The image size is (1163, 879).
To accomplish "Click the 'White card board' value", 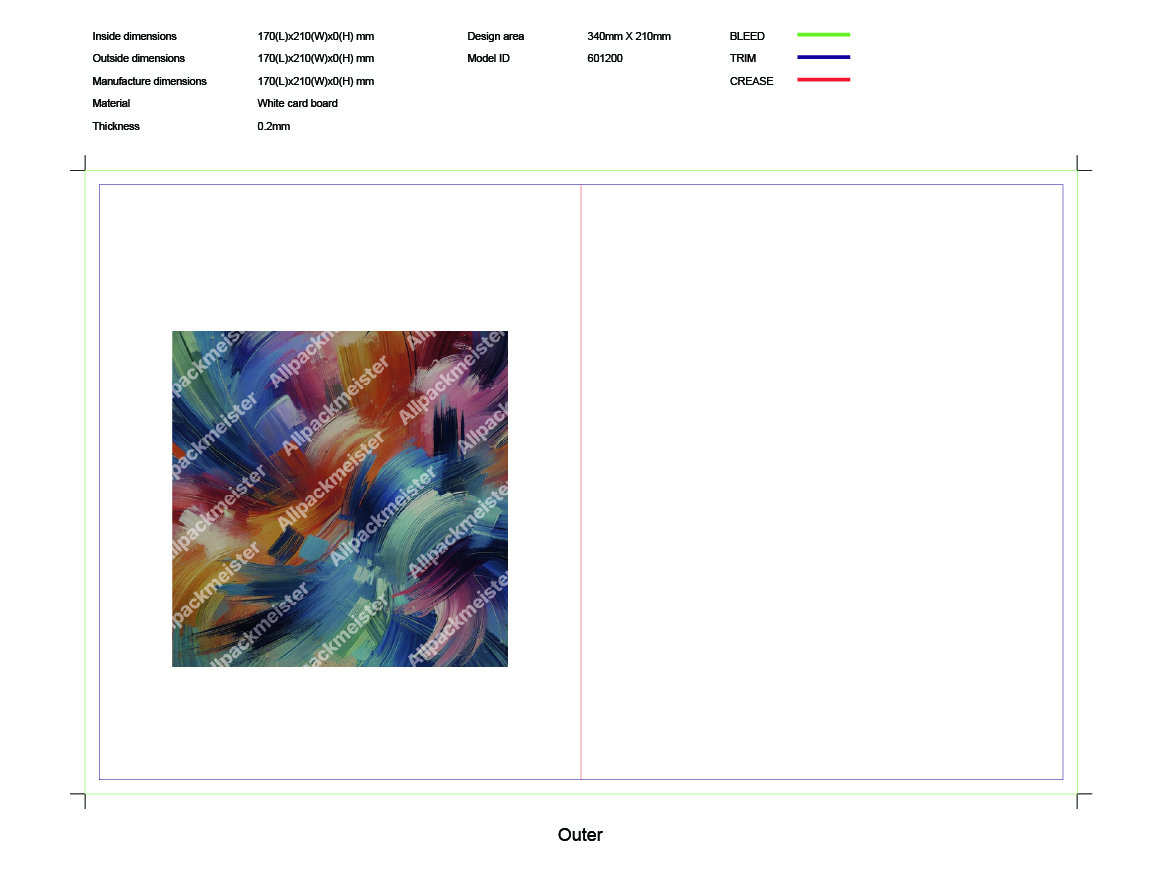I will click(x=297, y=103).
